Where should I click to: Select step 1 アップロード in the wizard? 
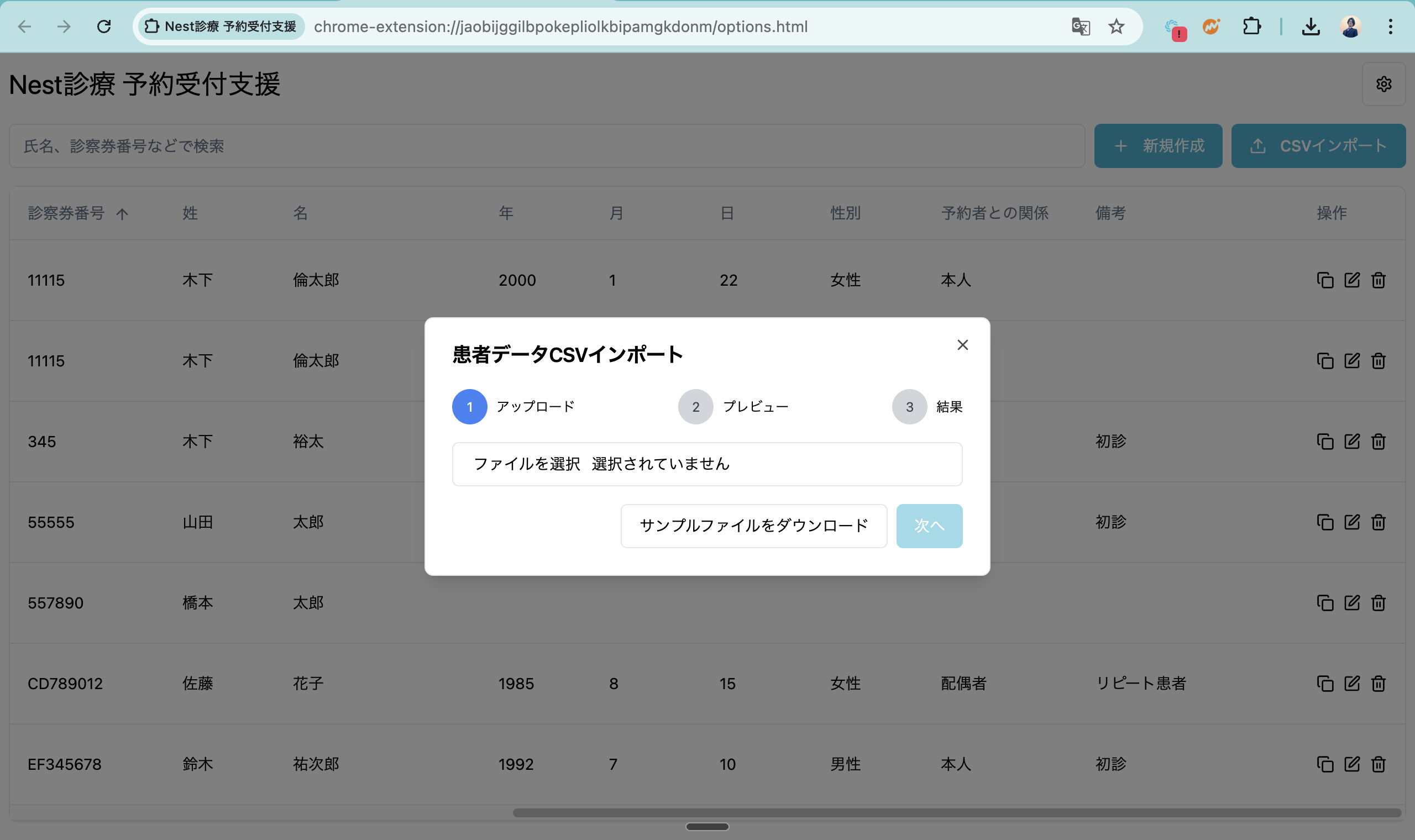point(469,406)
